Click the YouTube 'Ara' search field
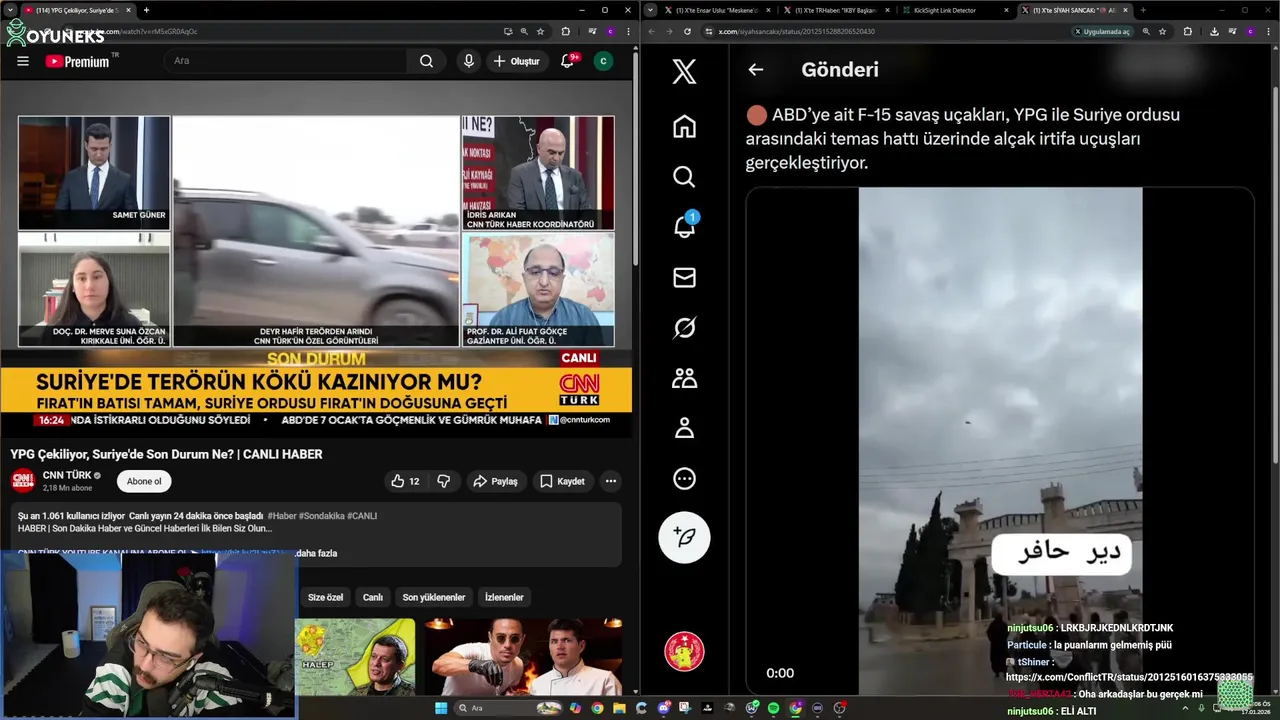Image resolution: width=1280 pixels, height=720 pixels. click(286, 61)
